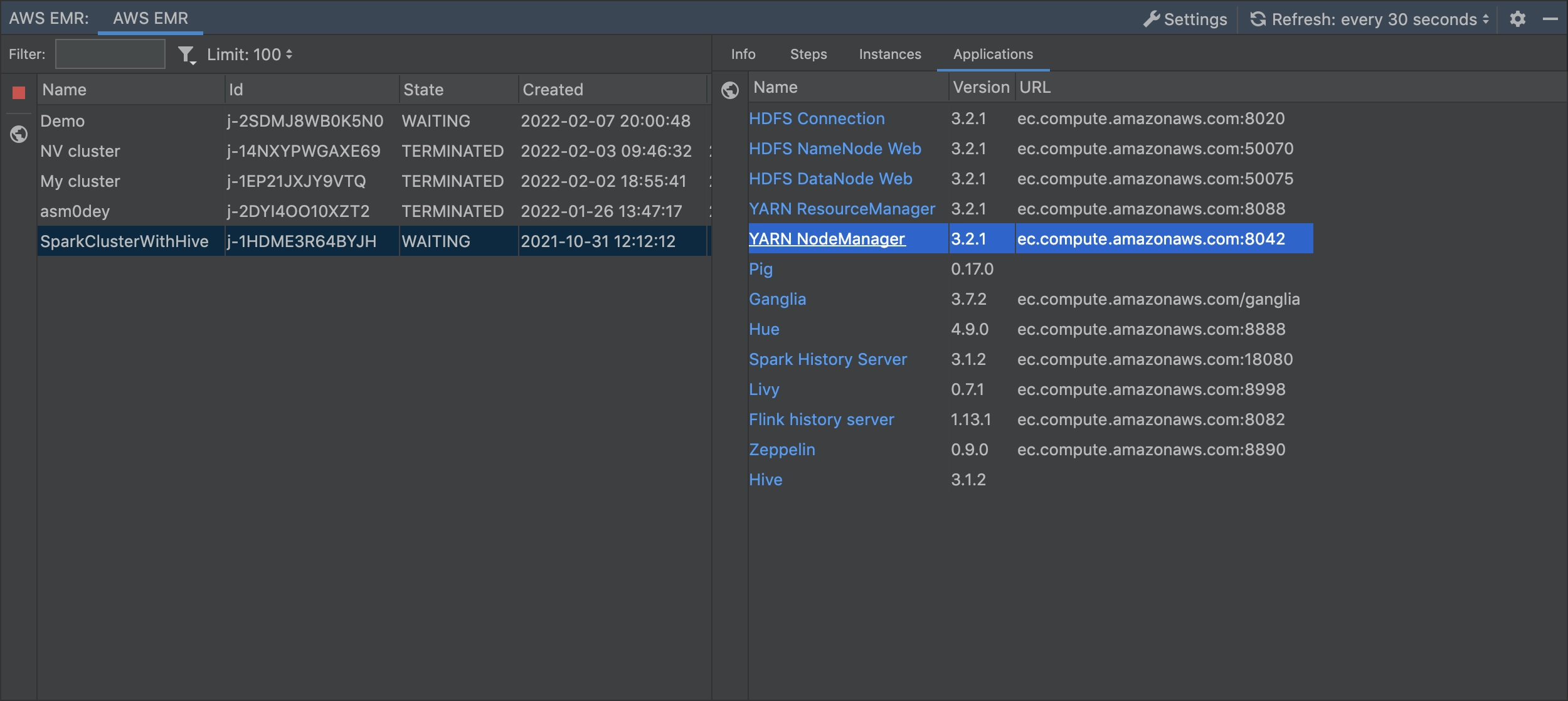Click cluster id j-1HDME3R64BYJH
The image size is (1568, 701).
(x=302, y=241)
